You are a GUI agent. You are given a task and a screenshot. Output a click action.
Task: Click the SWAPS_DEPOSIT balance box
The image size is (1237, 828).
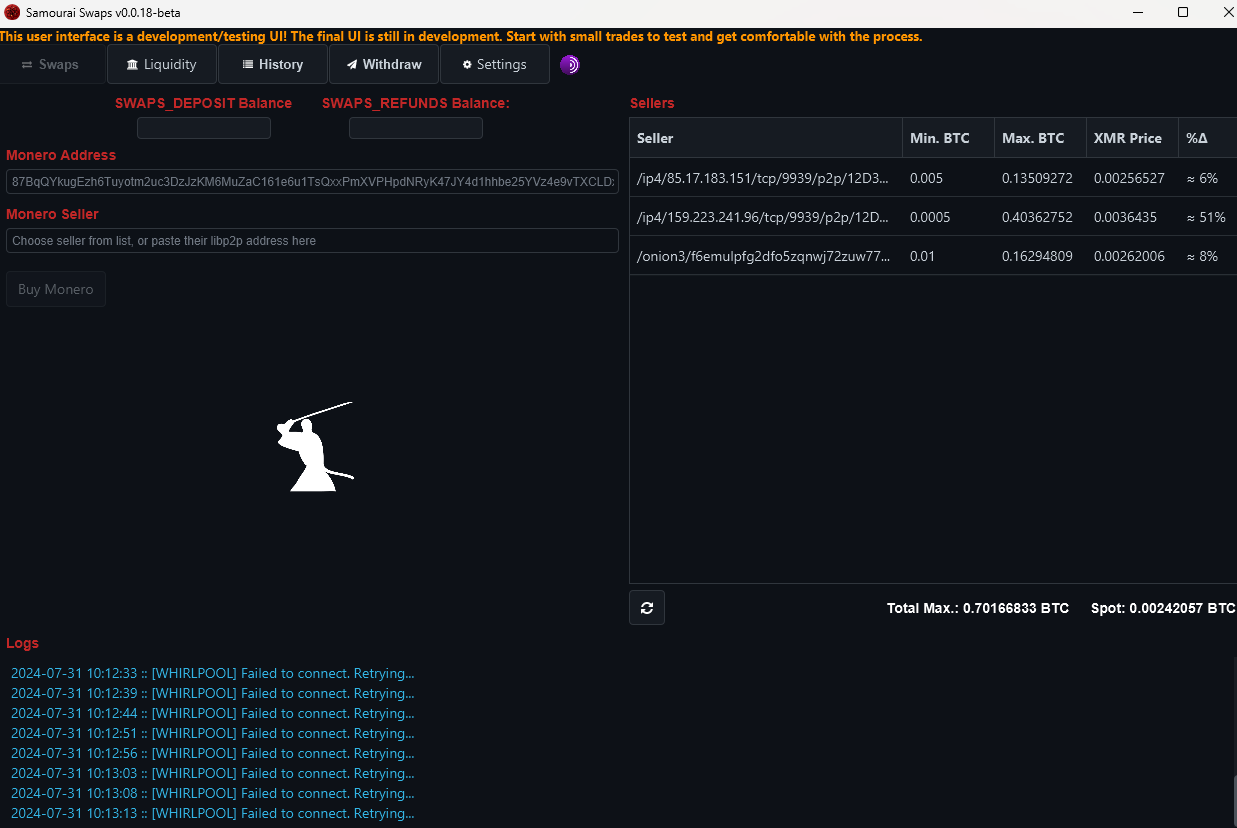point(204,128)
